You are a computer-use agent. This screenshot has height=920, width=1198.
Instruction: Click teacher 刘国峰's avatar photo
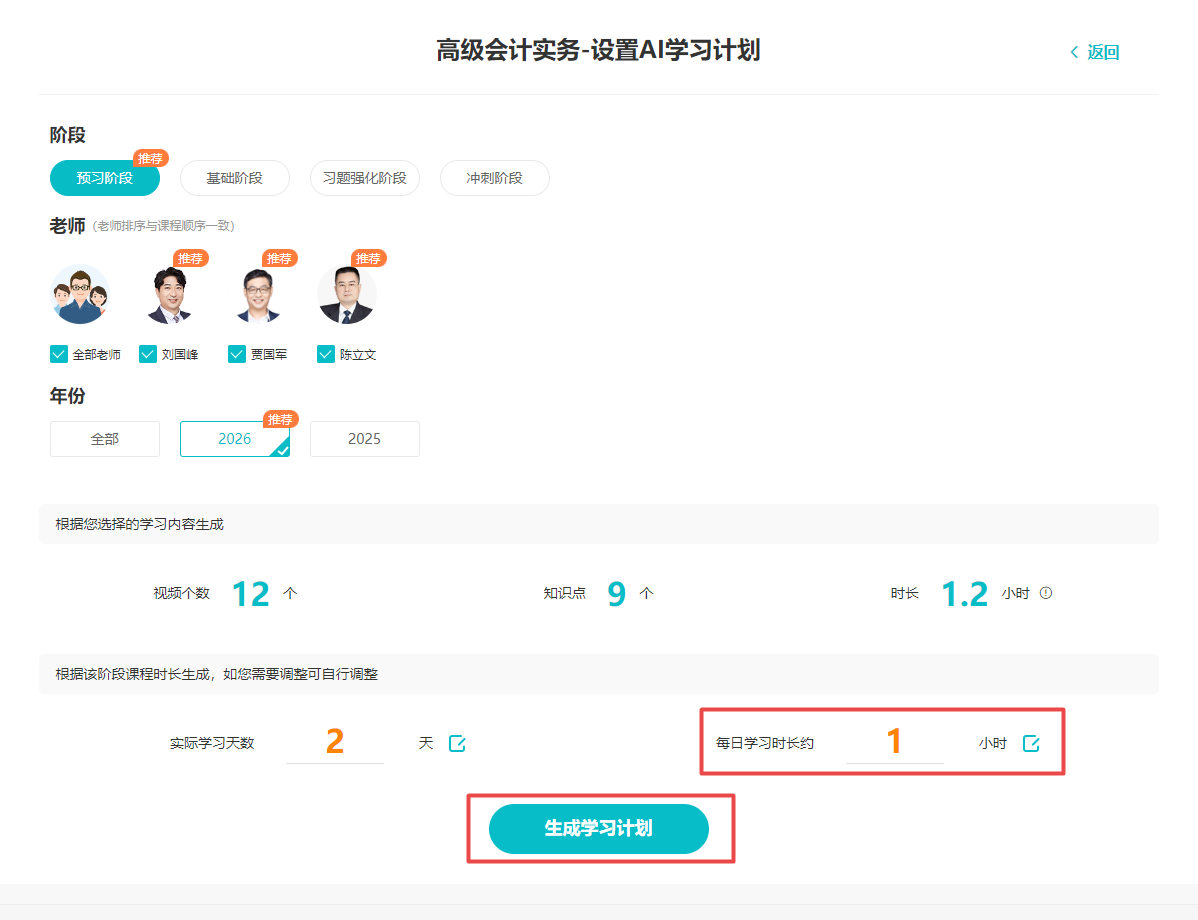(x=168, y=296)
